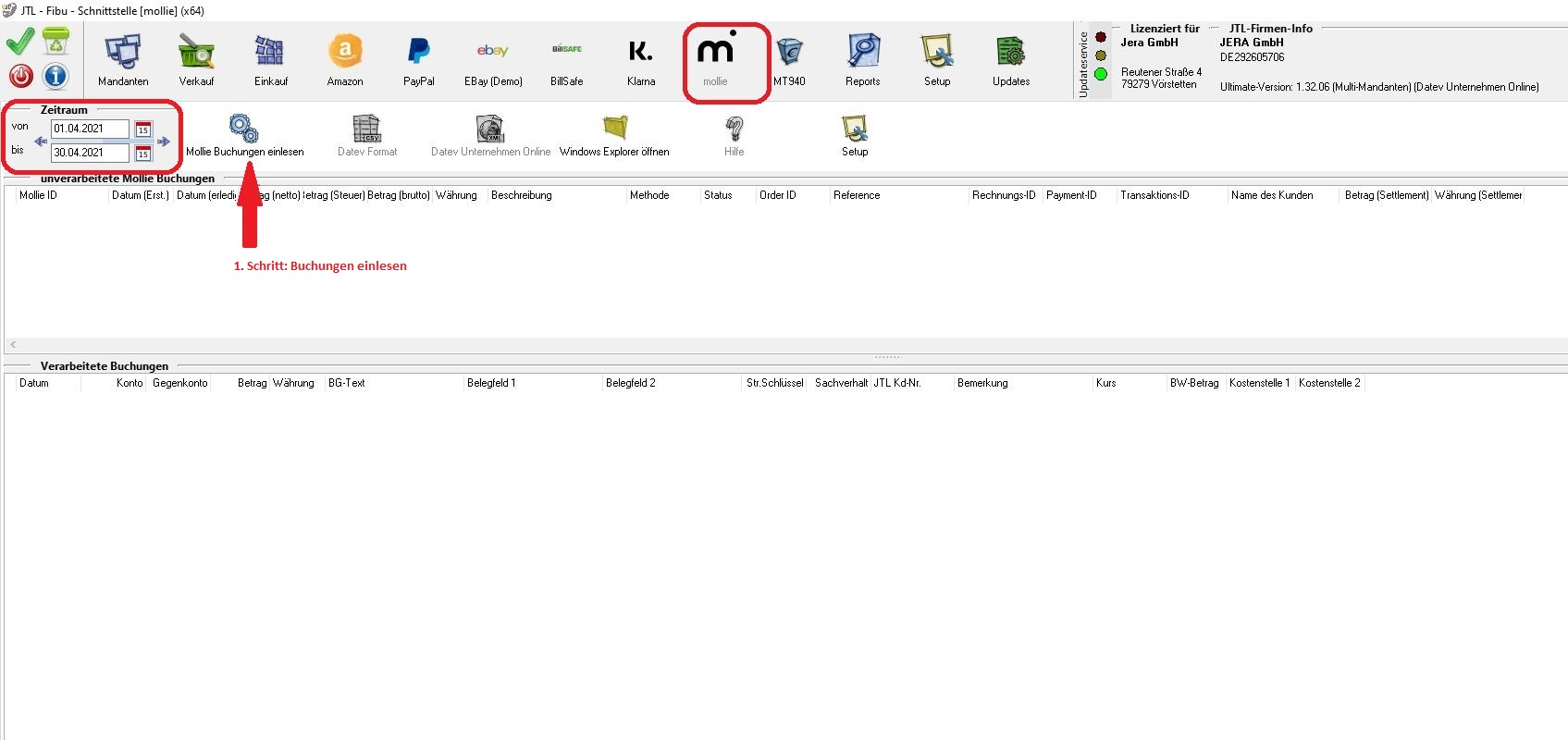The image size is (1568, 740).
Task: Open the Klarna interface
Action: [x=640, y=53]
